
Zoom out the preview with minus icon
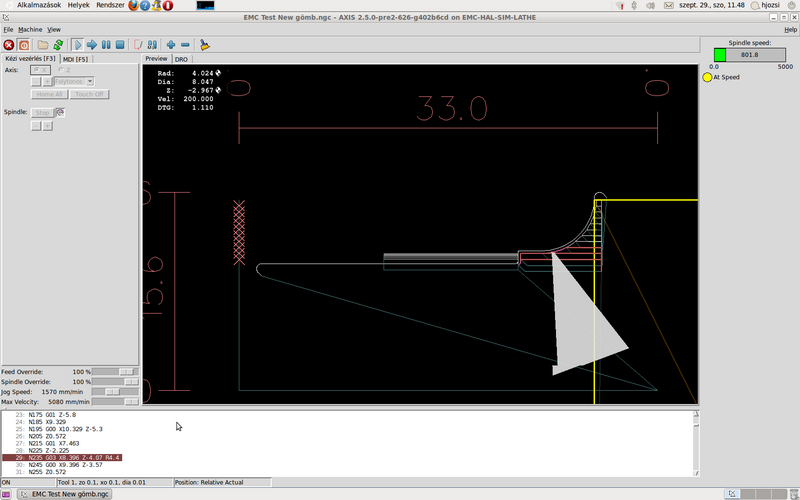(x=186, y=45)
